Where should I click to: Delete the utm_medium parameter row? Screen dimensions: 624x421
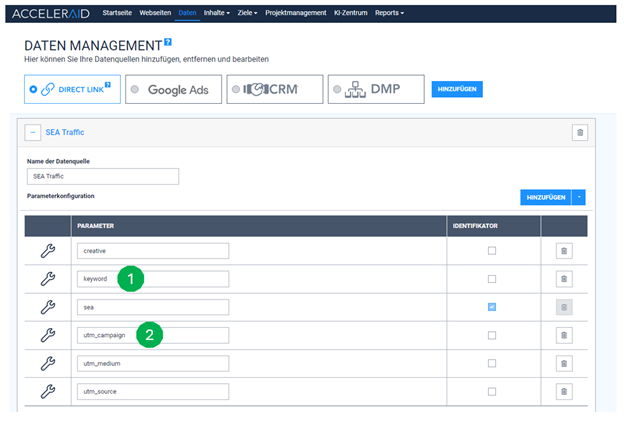point(563,363)
